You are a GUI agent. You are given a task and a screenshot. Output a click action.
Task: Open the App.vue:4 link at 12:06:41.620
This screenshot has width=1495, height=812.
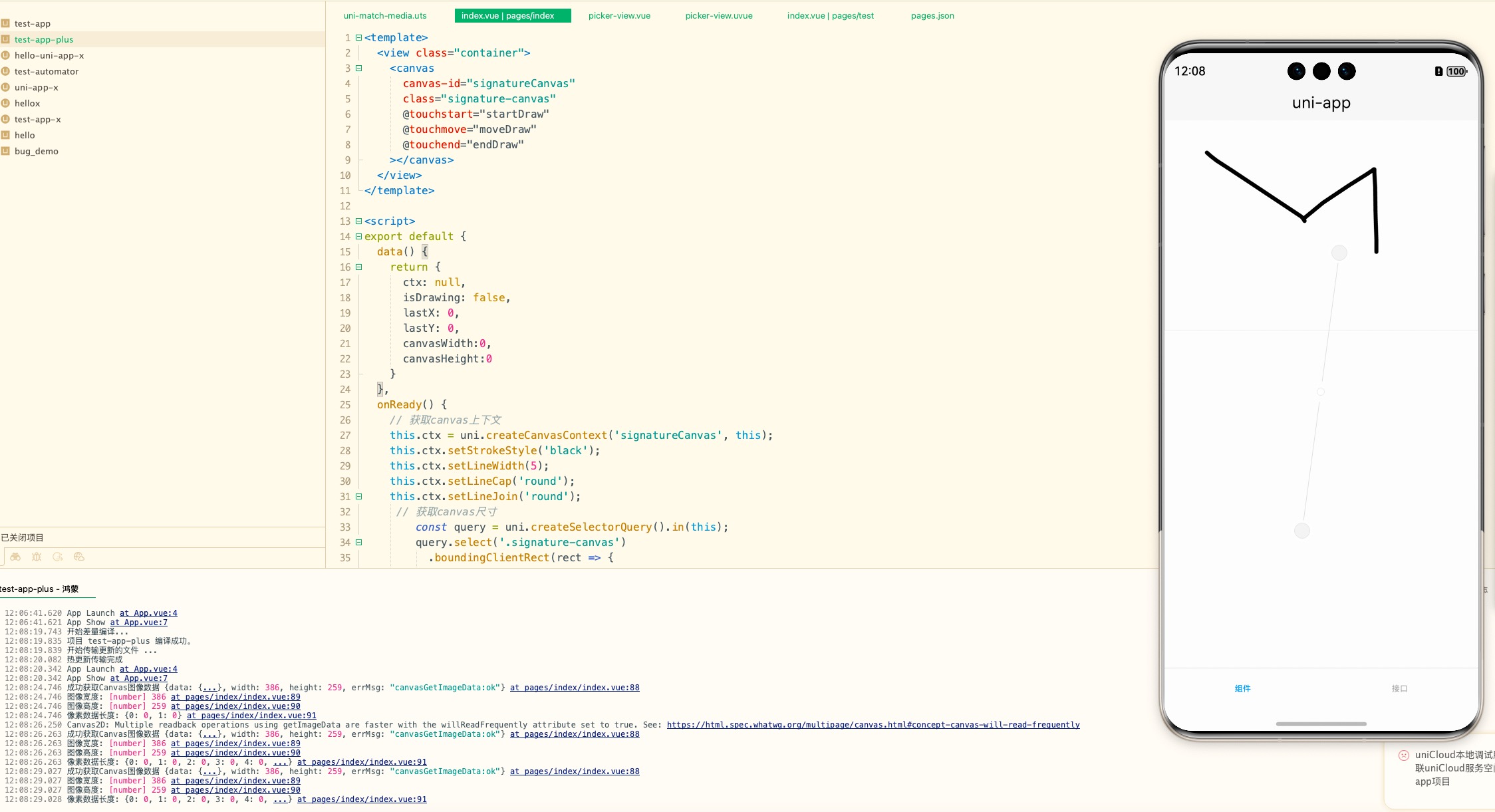(x=148, y=613)
